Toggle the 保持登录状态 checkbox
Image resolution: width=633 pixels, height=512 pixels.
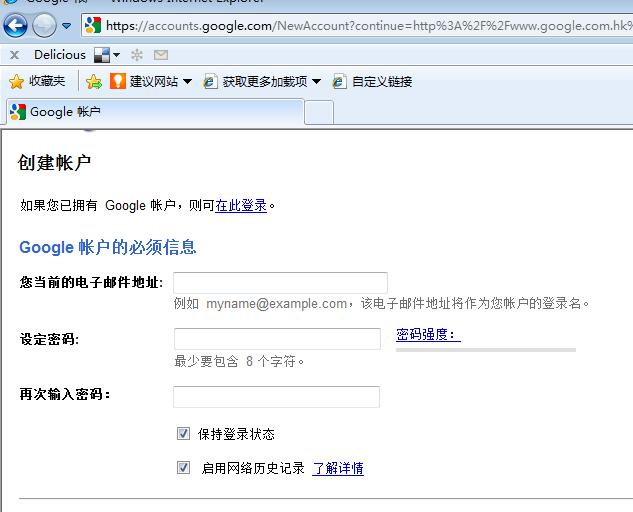[x=183, y=434]
